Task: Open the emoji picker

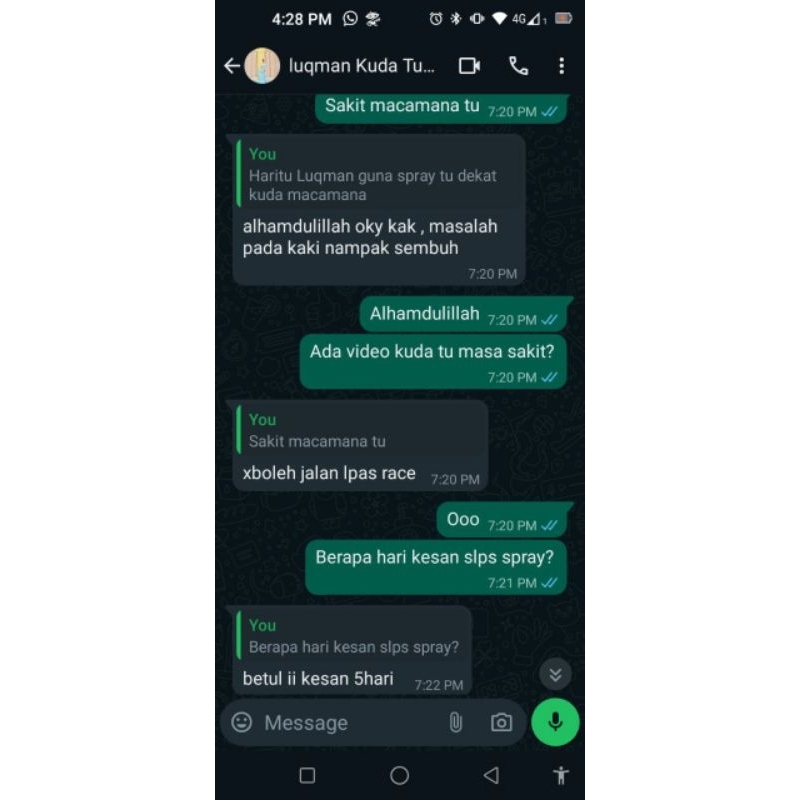Action: point(242,722)
